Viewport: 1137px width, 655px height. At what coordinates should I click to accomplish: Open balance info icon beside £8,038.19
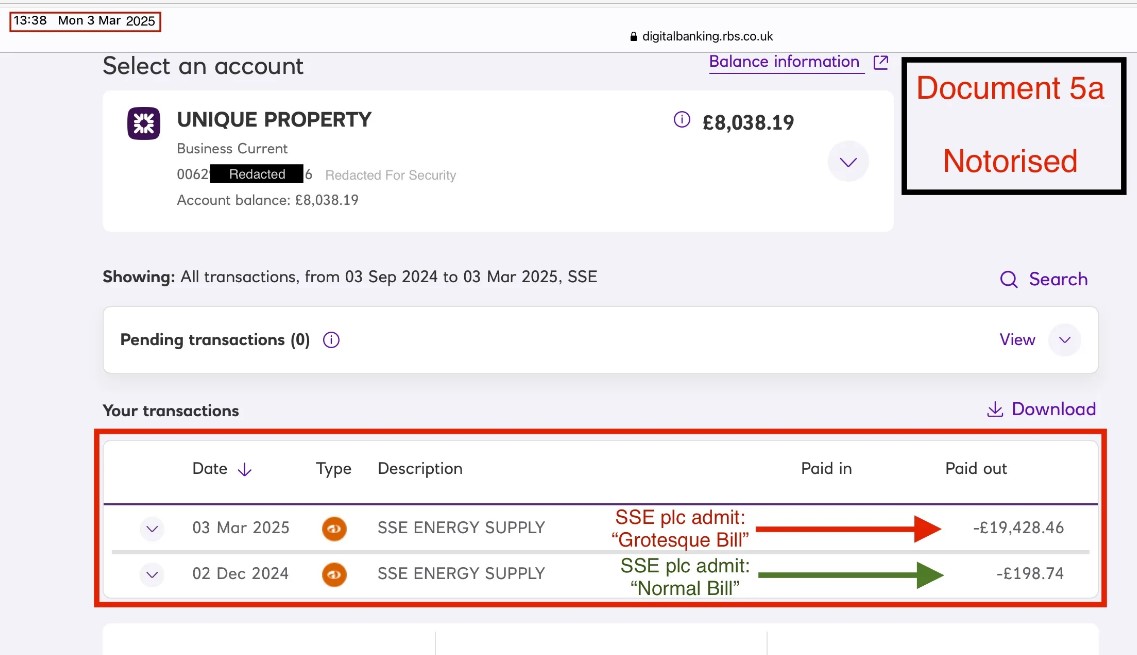[682, 120]
